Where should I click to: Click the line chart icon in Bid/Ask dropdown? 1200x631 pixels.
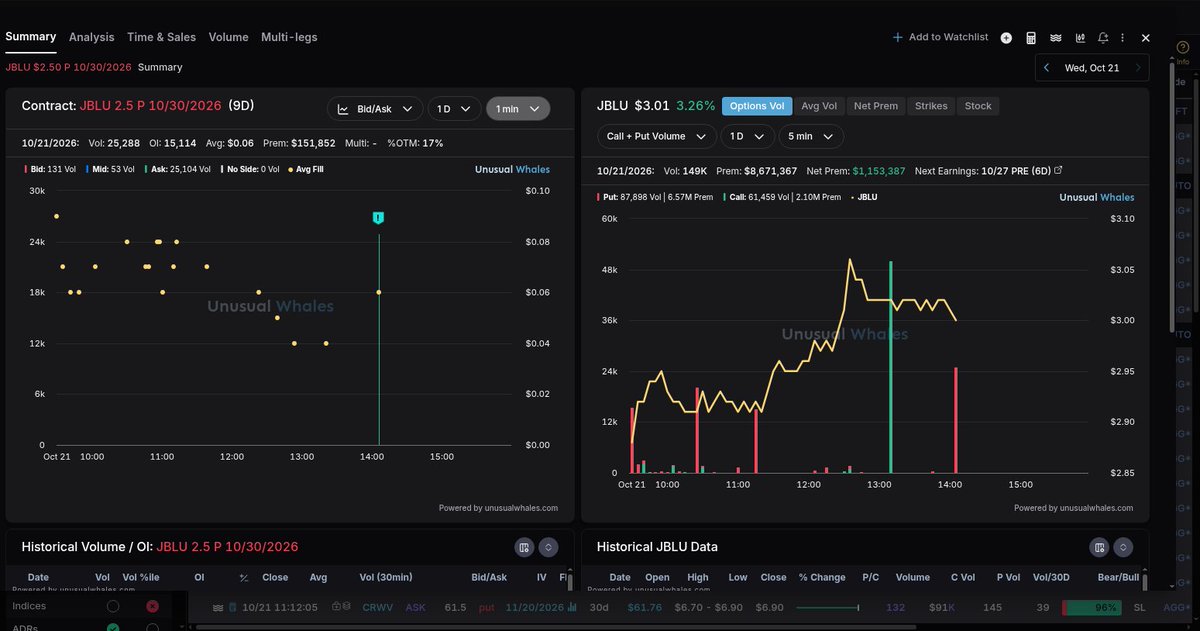click(x=343, y=109)
